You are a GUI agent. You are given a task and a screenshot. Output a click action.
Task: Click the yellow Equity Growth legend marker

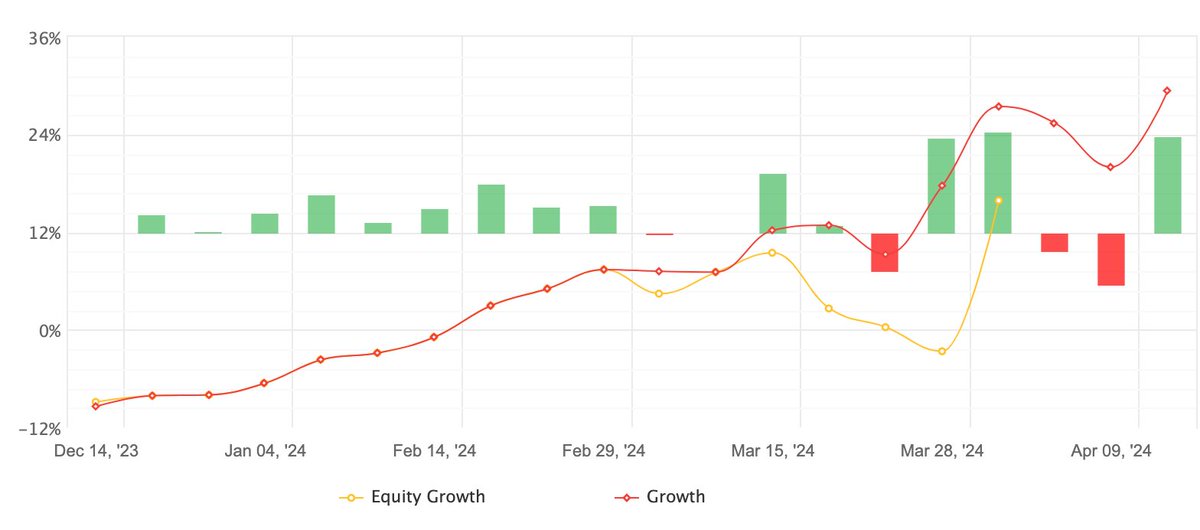coord(351,497)
